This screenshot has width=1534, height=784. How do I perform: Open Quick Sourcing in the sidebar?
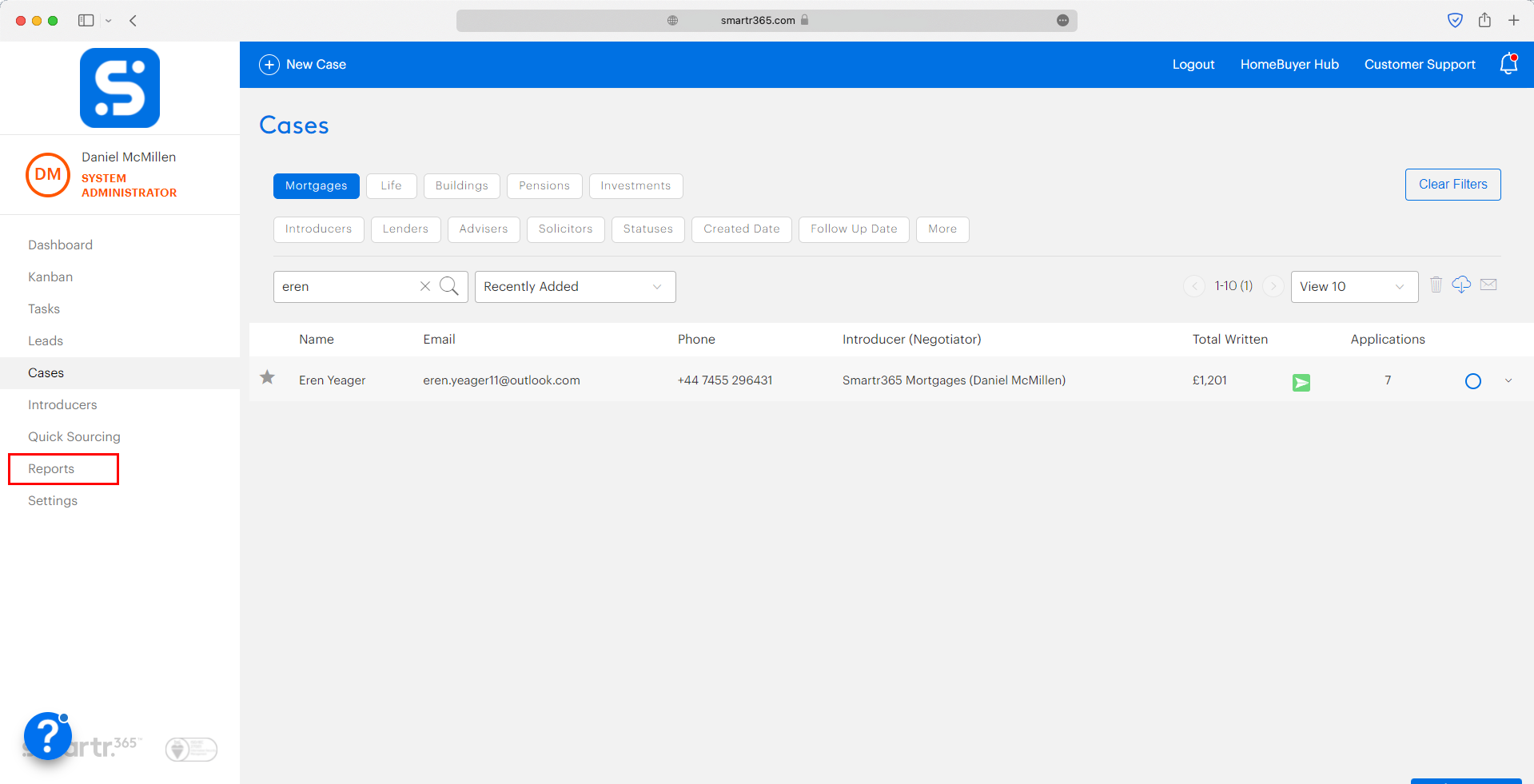pyautogui.click(x=74, y=437)
